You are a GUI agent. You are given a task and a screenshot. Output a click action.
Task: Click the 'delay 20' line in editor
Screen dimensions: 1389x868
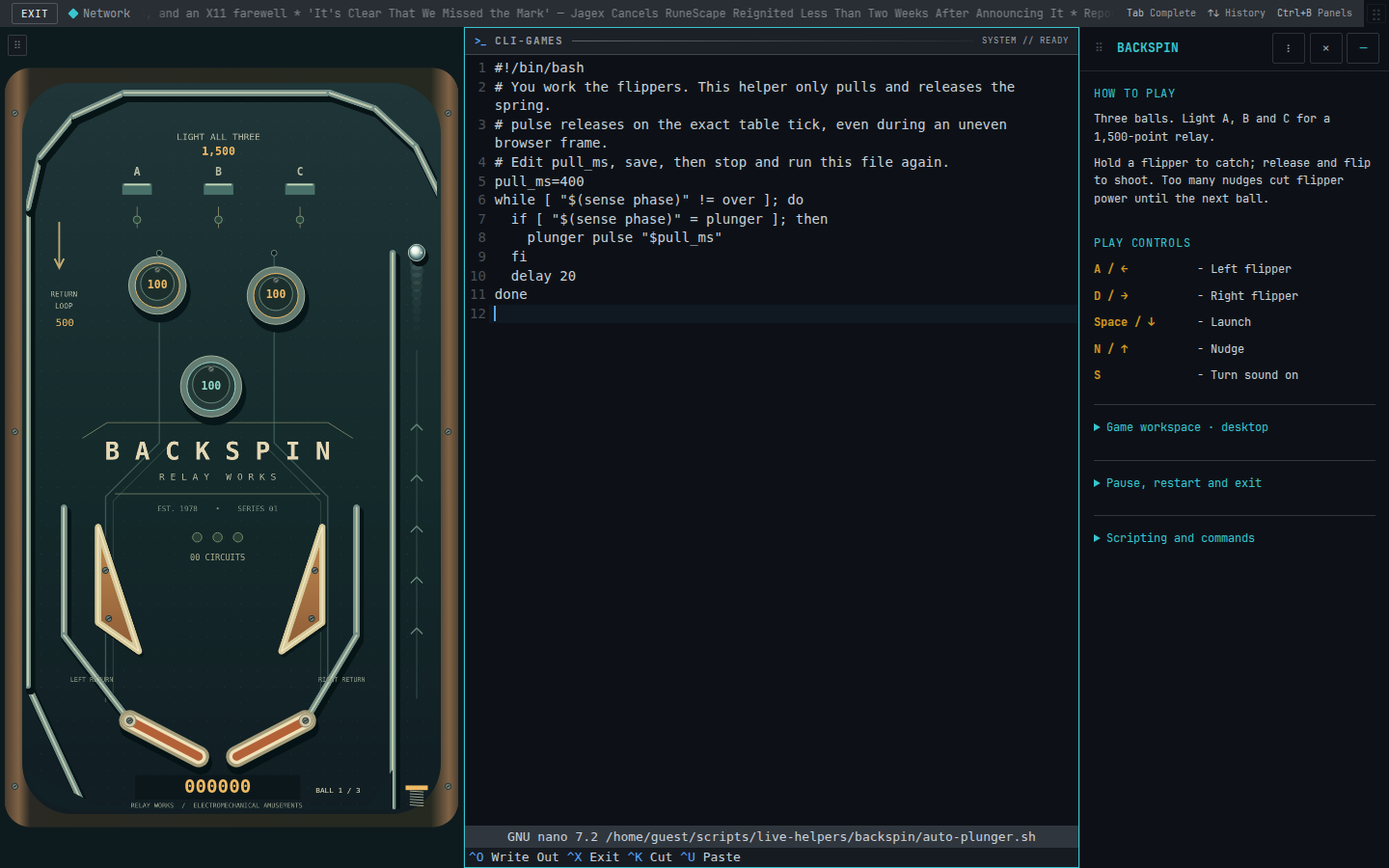[543, 276]
